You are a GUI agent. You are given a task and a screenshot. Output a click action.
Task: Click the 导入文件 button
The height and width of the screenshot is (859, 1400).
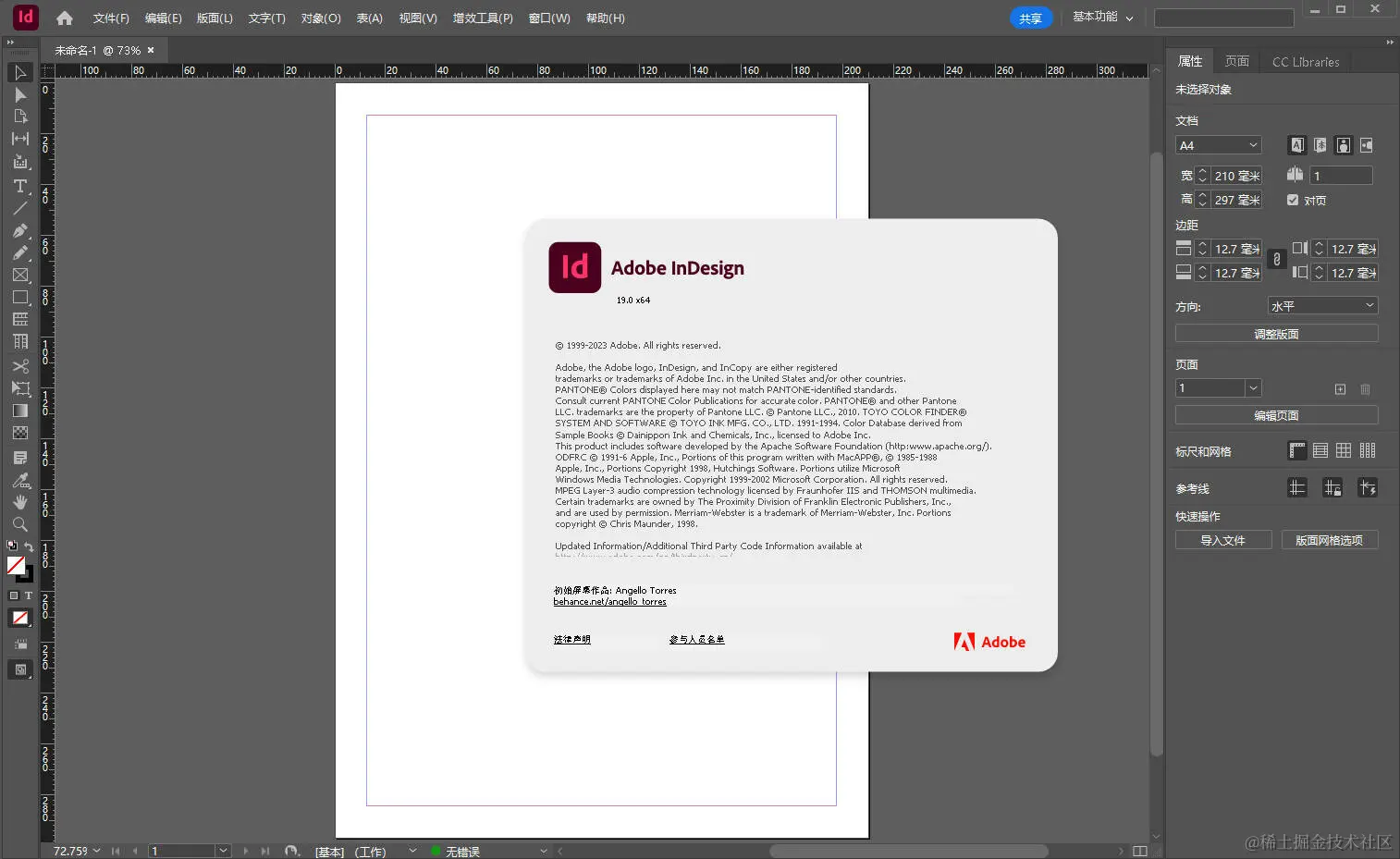pyautogui.click(x=1223, y=540)
